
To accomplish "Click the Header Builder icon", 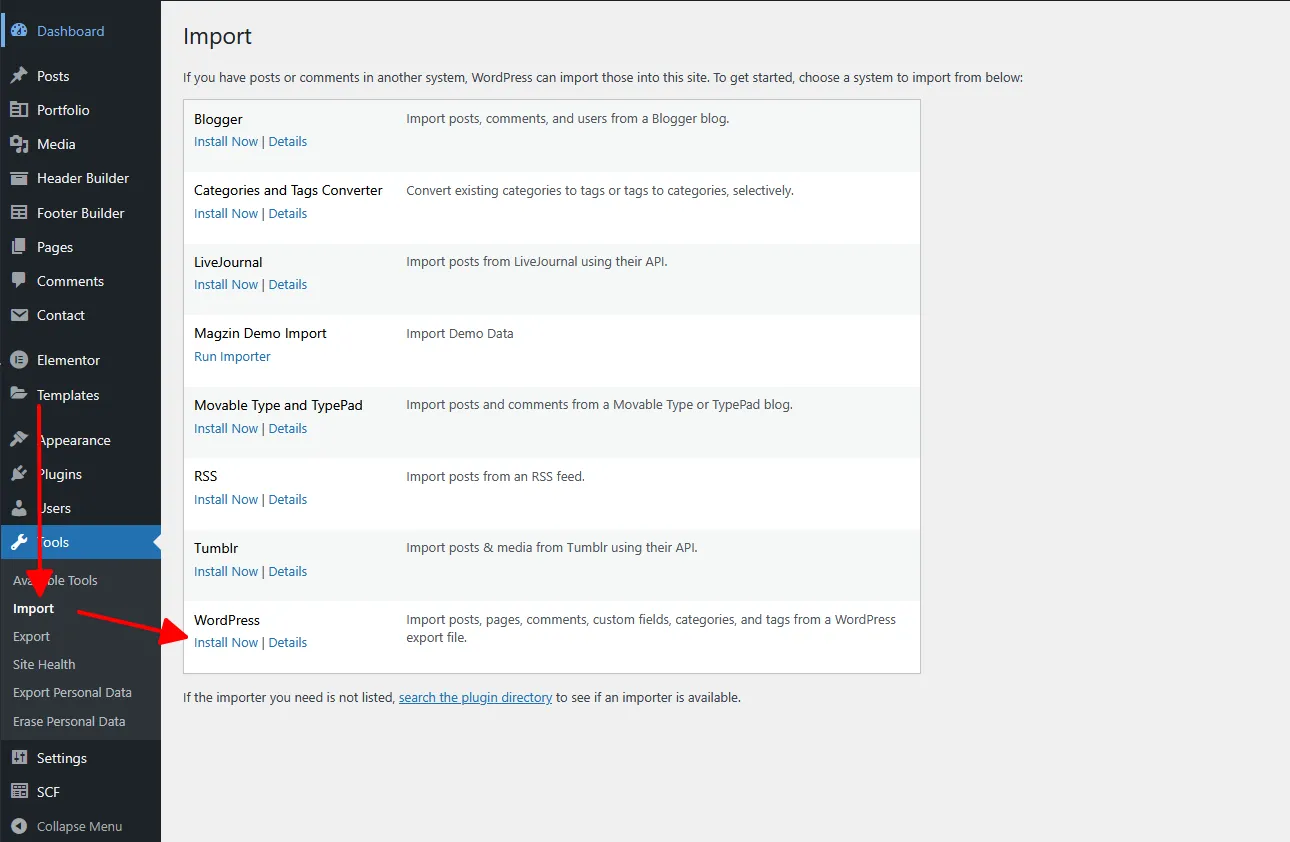I will pos(19,178).
